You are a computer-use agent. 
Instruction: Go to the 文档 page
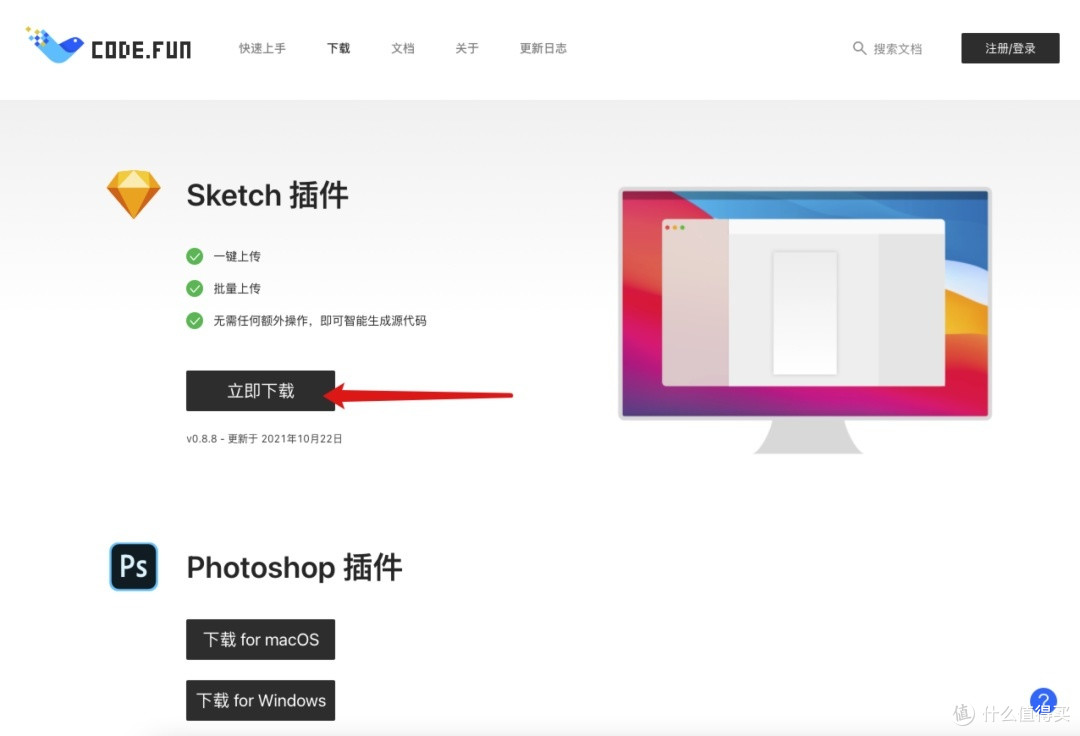tap(403, 48)
